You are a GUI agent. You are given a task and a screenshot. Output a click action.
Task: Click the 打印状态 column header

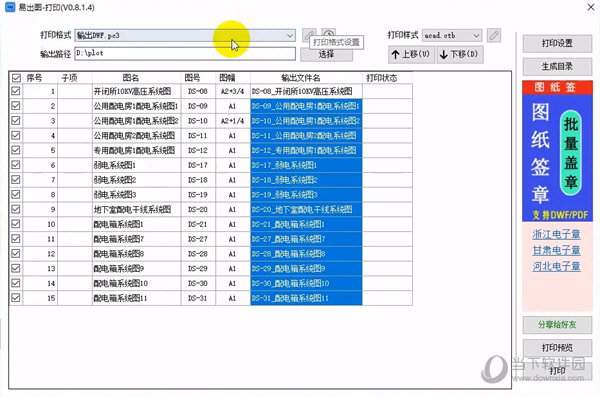point(387,78)
